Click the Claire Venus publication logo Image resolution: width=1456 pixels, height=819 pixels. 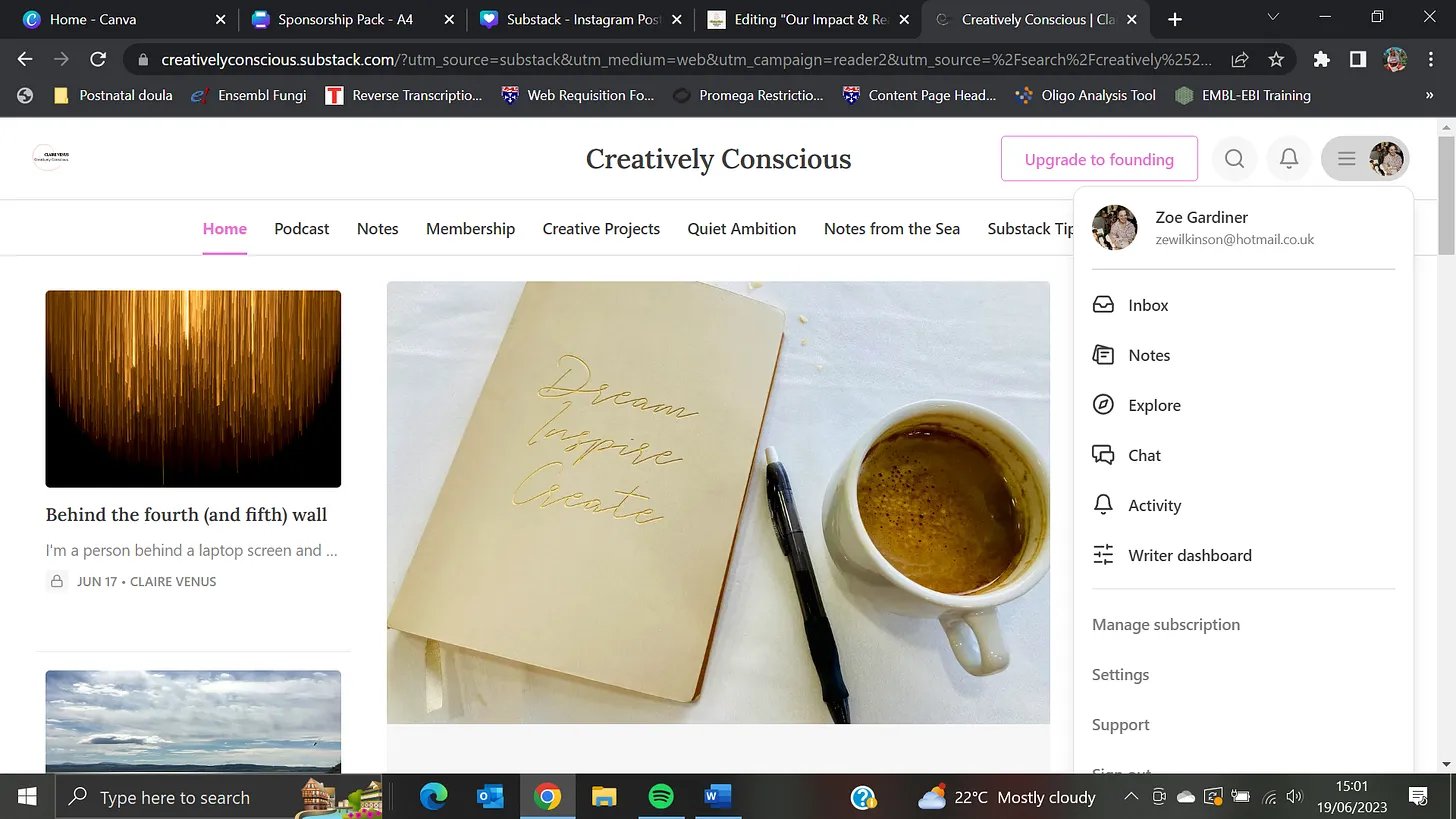pyautogui.click(x=51, y=157)
